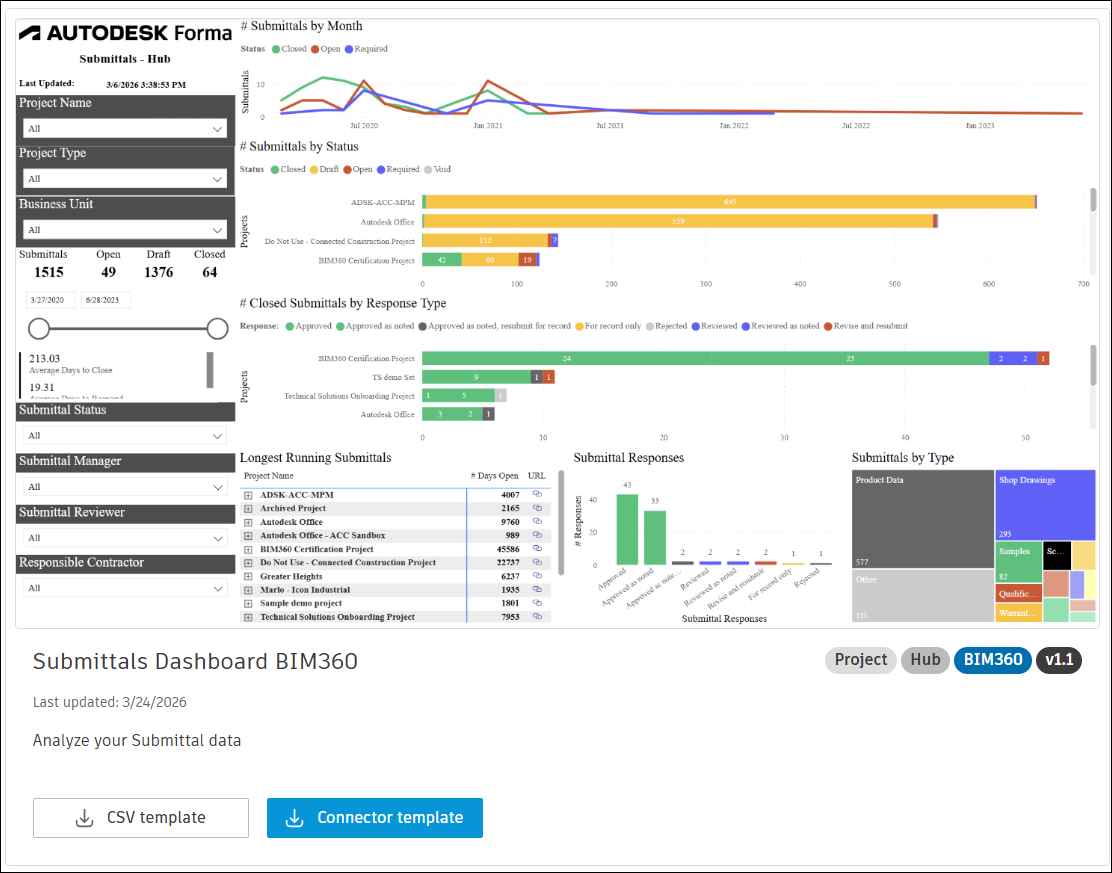The image size is (1112, 873).
Task: Click Closed legend in Submittals by Month
Action: [289, 49]
